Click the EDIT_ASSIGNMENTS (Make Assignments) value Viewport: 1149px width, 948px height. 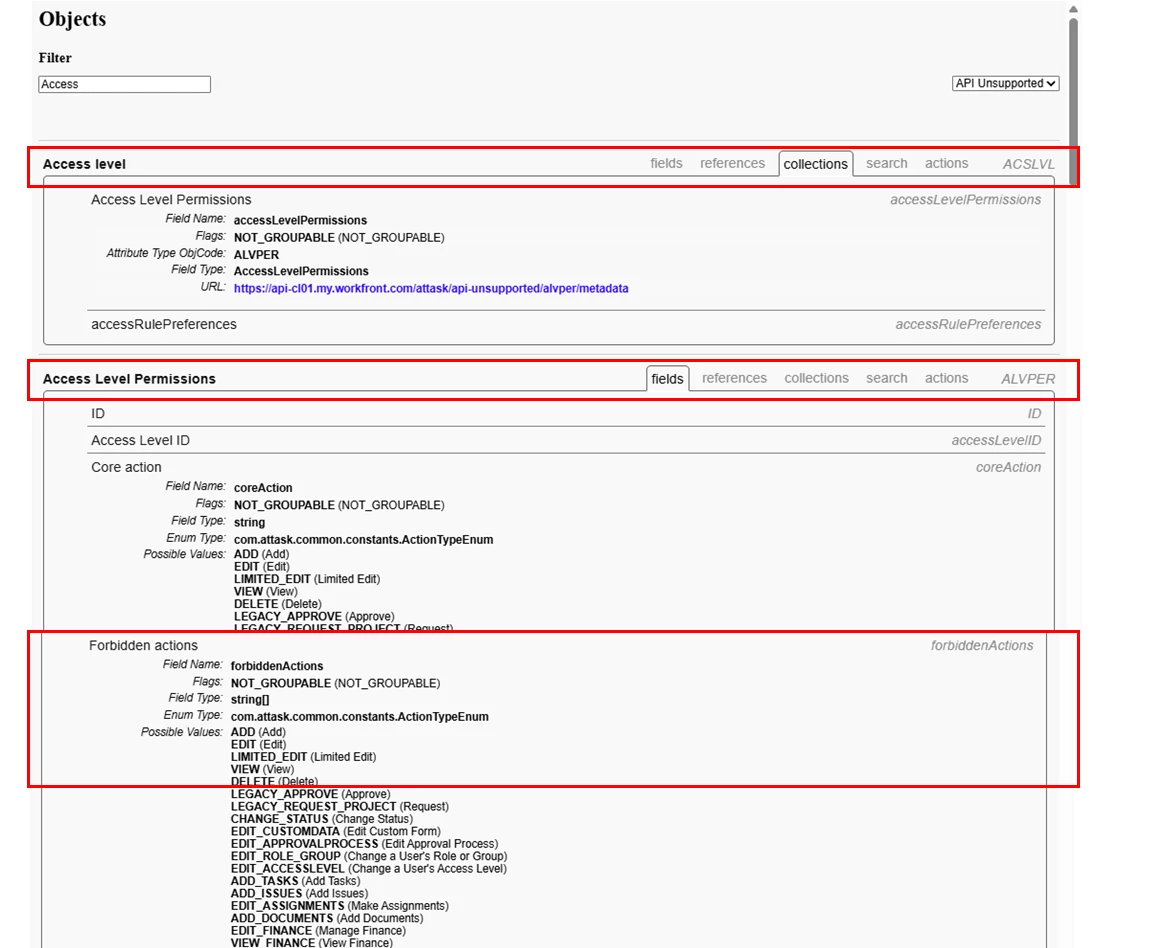tap(339, 906)
